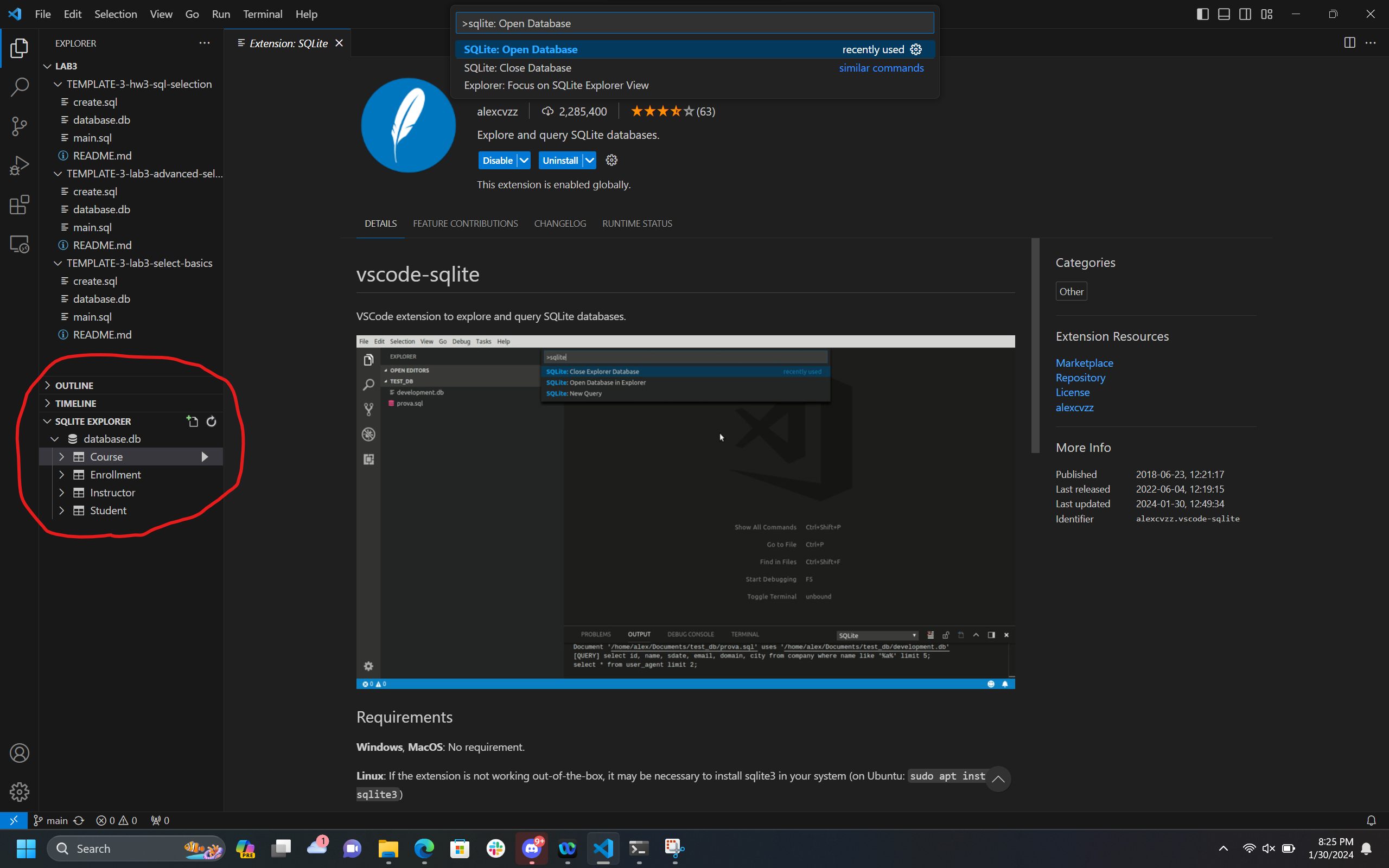Click the Search icon in activity bar
The image size is (1389, 868).
point(19,87)
